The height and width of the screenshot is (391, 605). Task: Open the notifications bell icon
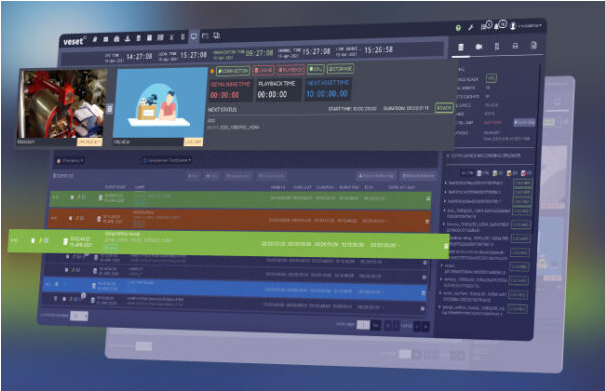(x=496, y=26)
